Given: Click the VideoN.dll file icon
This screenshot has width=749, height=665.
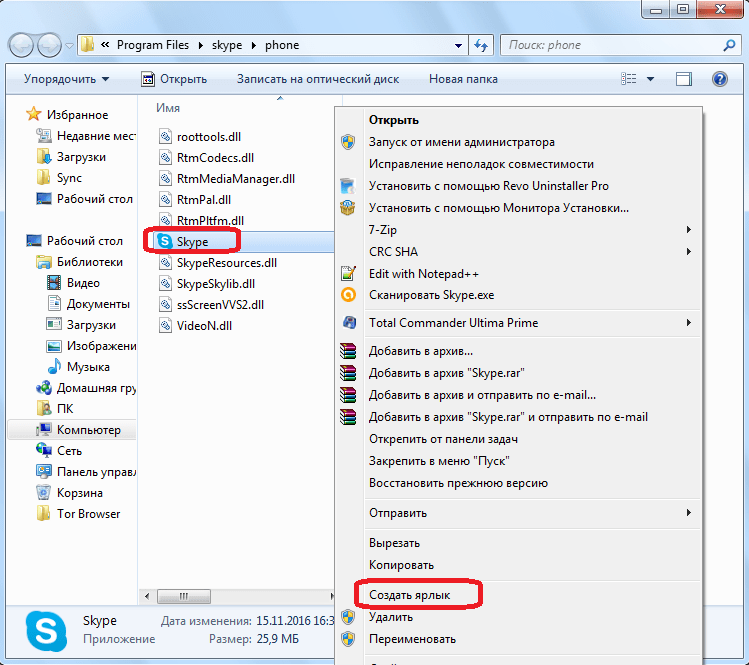Looking at the screenshot, I should [x=165, y=326].
